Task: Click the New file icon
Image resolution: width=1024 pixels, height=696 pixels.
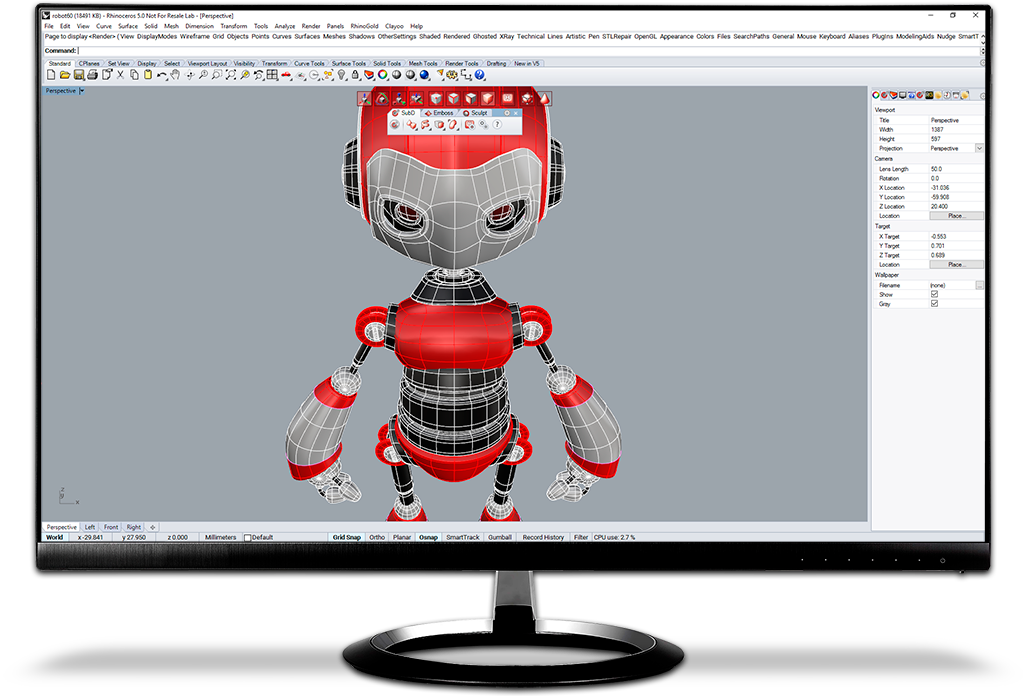Action: (51, 75)
